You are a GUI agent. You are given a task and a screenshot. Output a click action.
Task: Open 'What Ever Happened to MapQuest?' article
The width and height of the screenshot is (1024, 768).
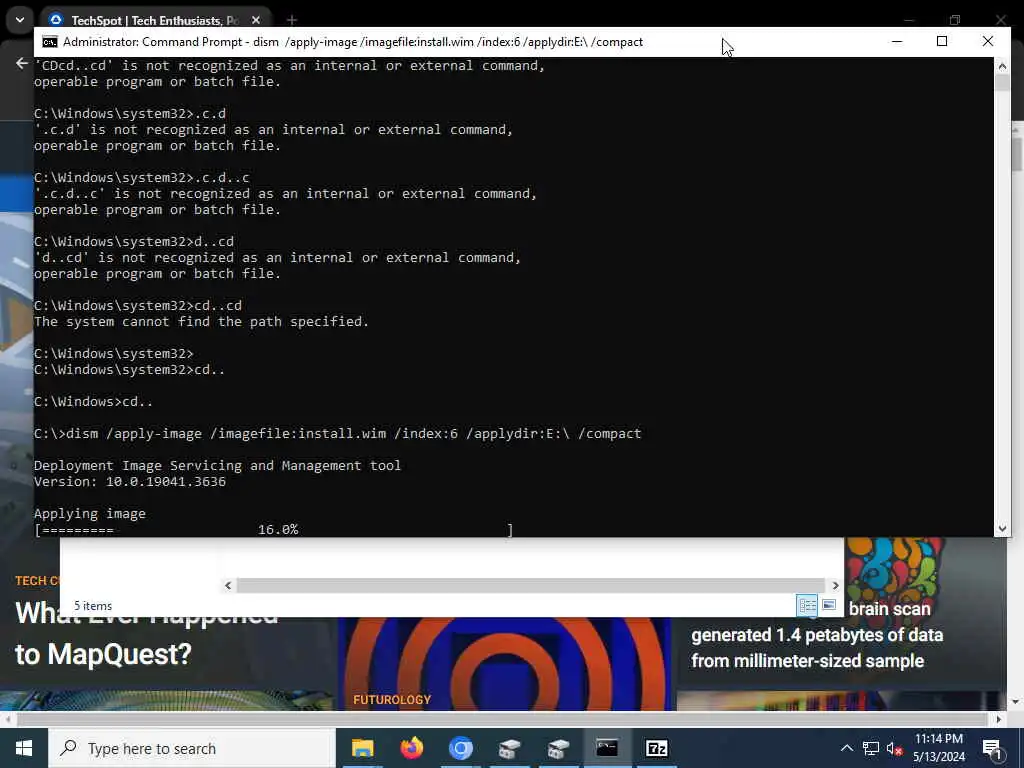click(103, 654)
